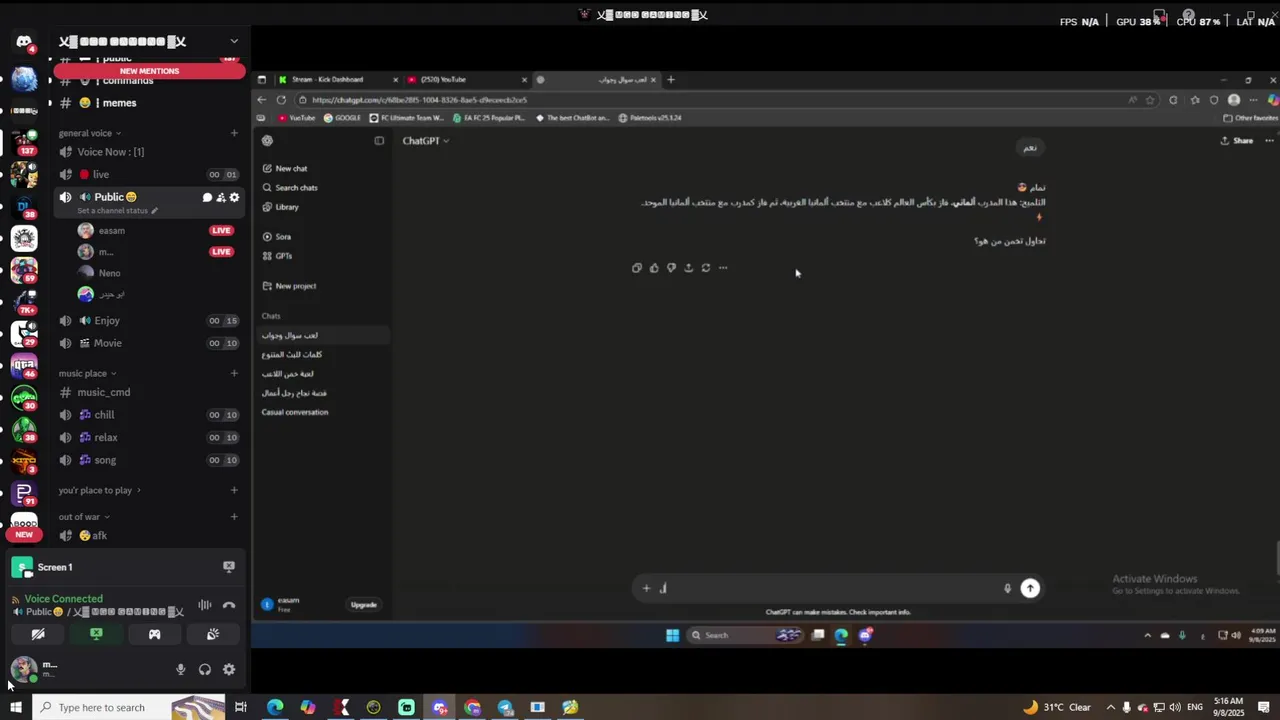The image size is (1280, 720).
Task: Open Sora in ChatGPT sidebar
Action: [x=283, y=237]
